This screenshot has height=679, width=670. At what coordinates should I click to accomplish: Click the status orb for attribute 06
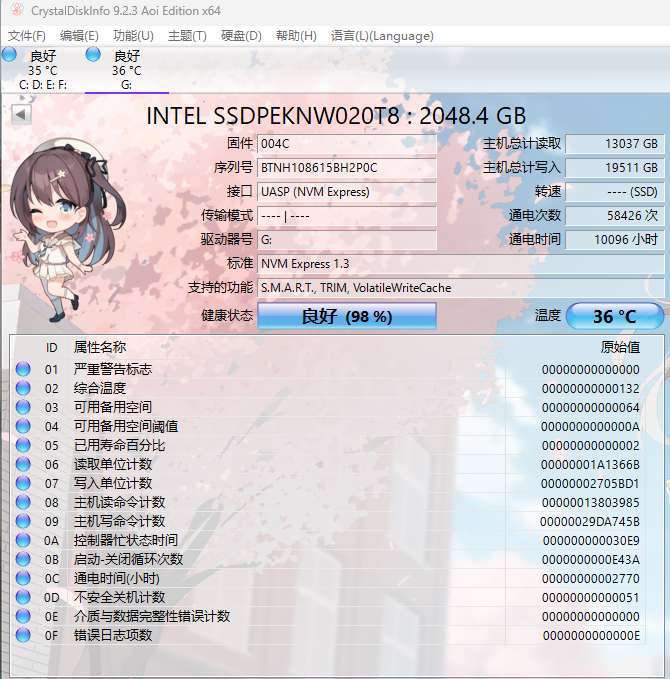click(x=23, y=464)
